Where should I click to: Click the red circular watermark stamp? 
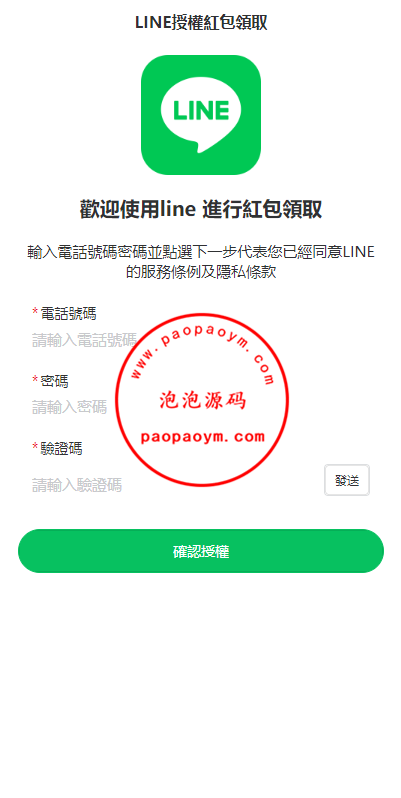202,400
